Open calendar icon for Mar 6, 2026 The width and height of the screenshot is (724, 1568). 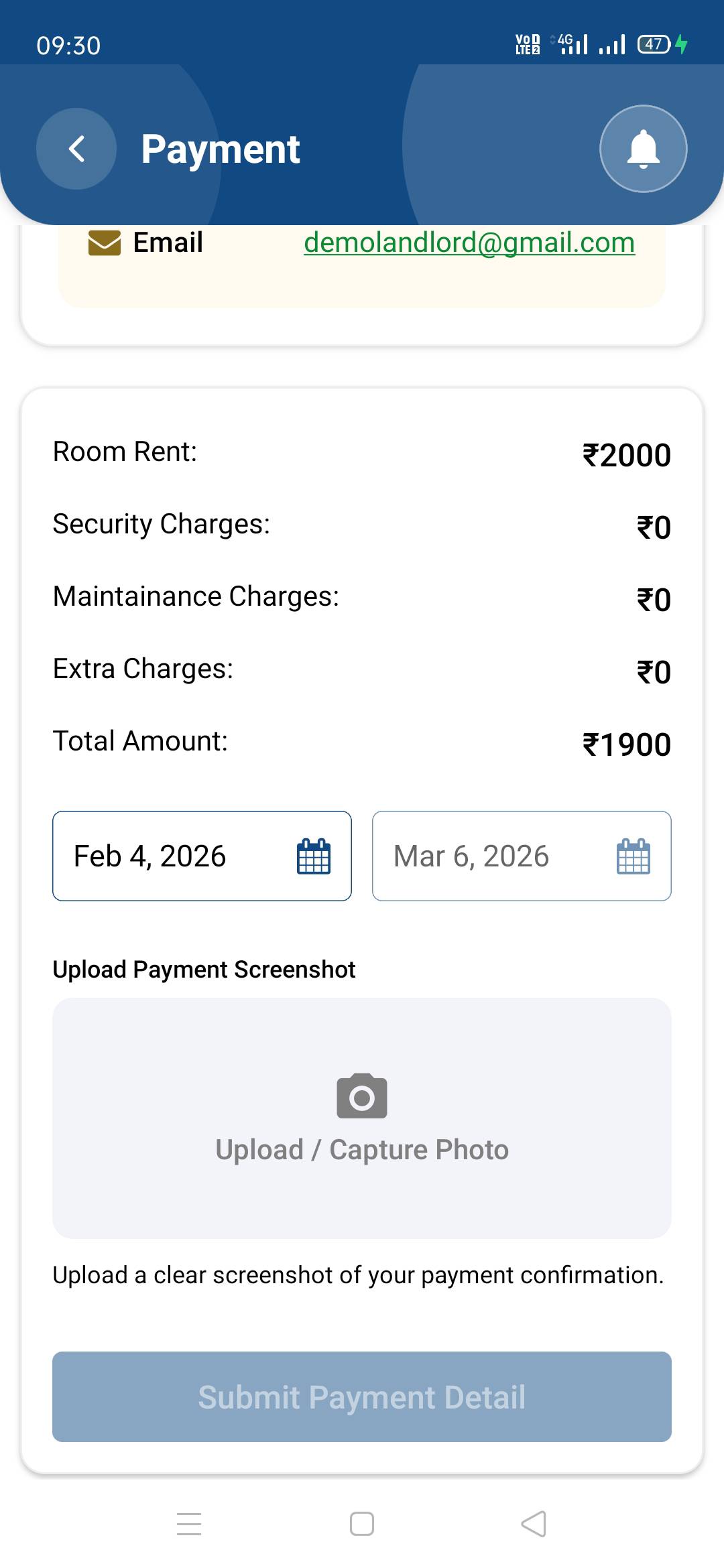(x=633, y=856)
